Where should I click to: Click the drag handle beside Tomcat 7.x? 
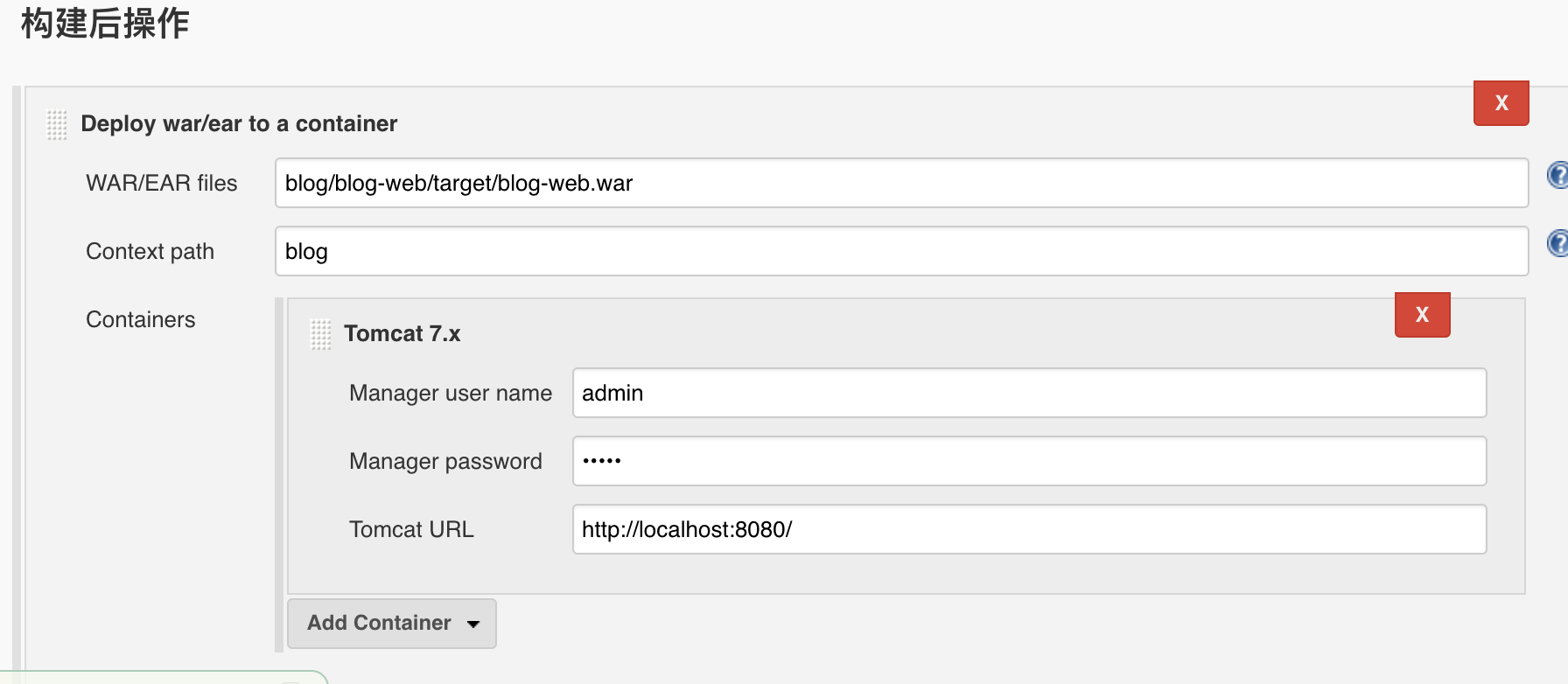[x=321, y=334]
